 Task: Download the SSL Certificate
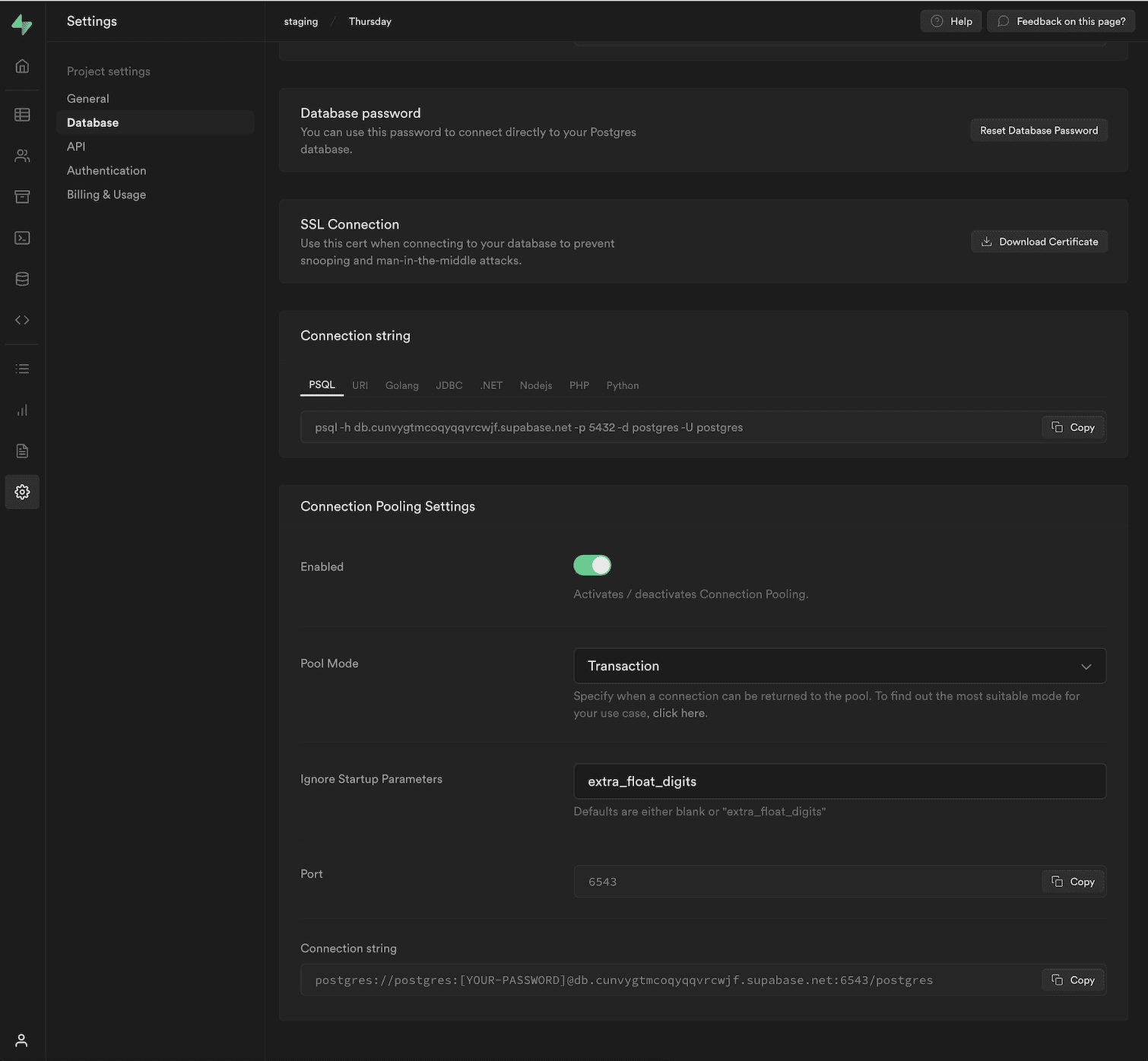coord(1039,241)
